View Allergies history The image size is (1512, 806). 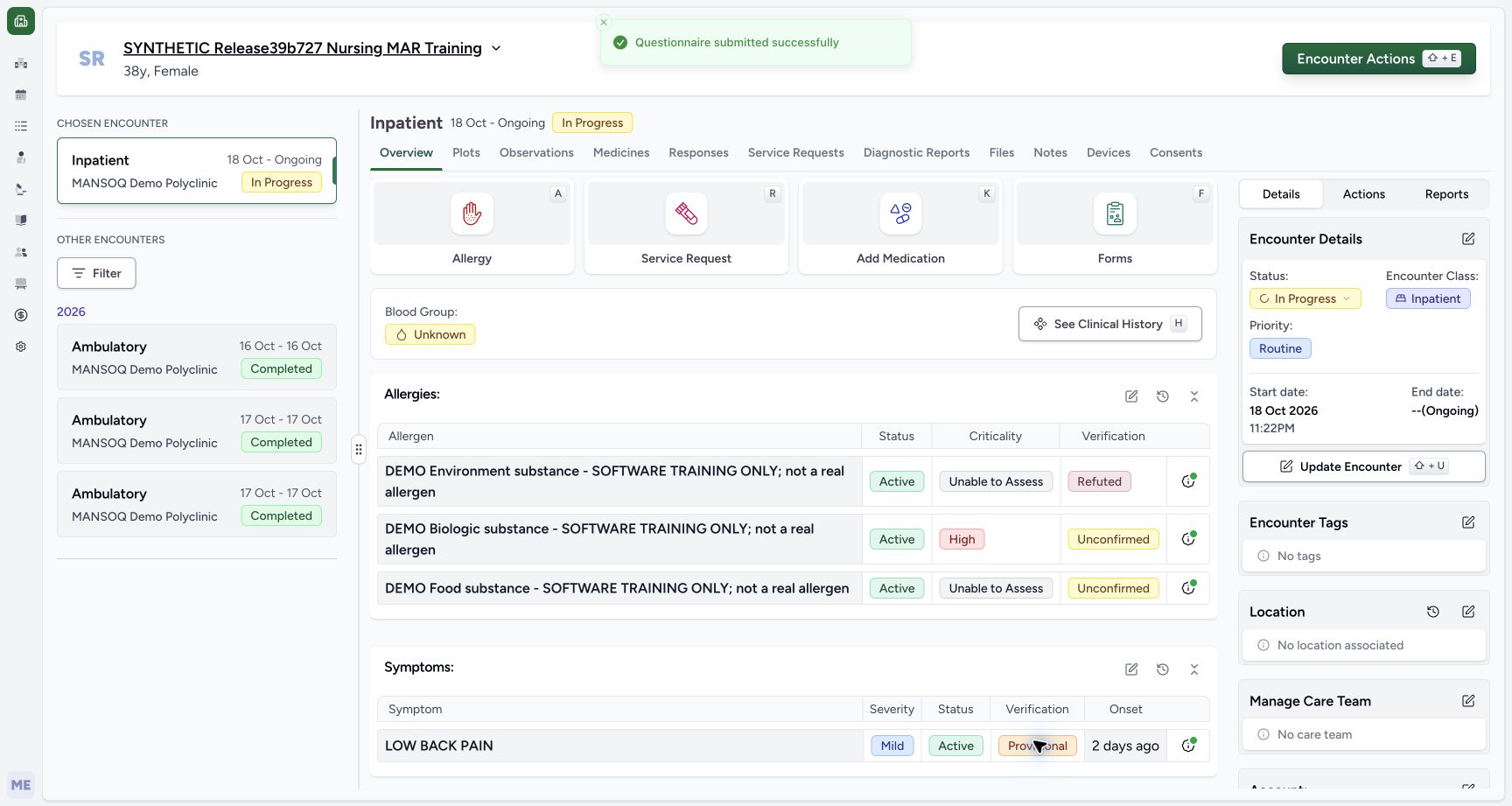click(1163, 396)
